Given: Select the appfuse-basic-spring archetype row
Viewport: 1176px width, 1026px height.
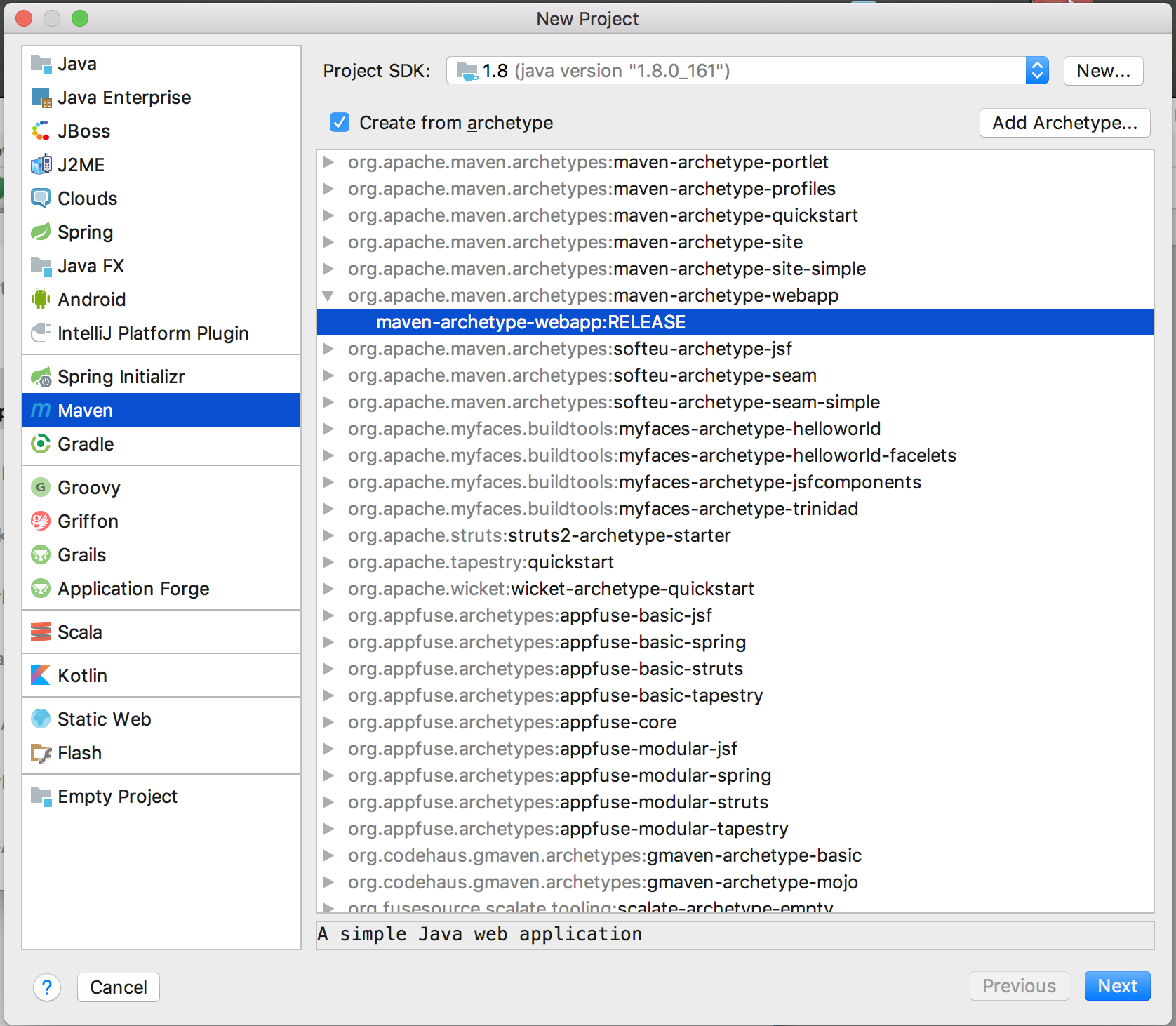Looking at the screenshot, I should [735, 642].
